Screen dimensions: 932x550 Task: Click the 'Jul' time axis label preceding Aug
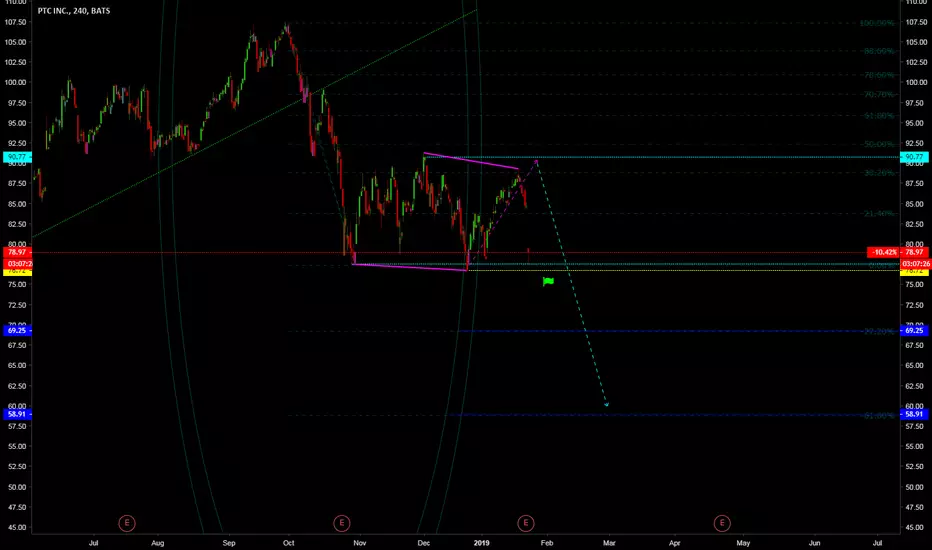pyautogui.click(x=93, y=543)
